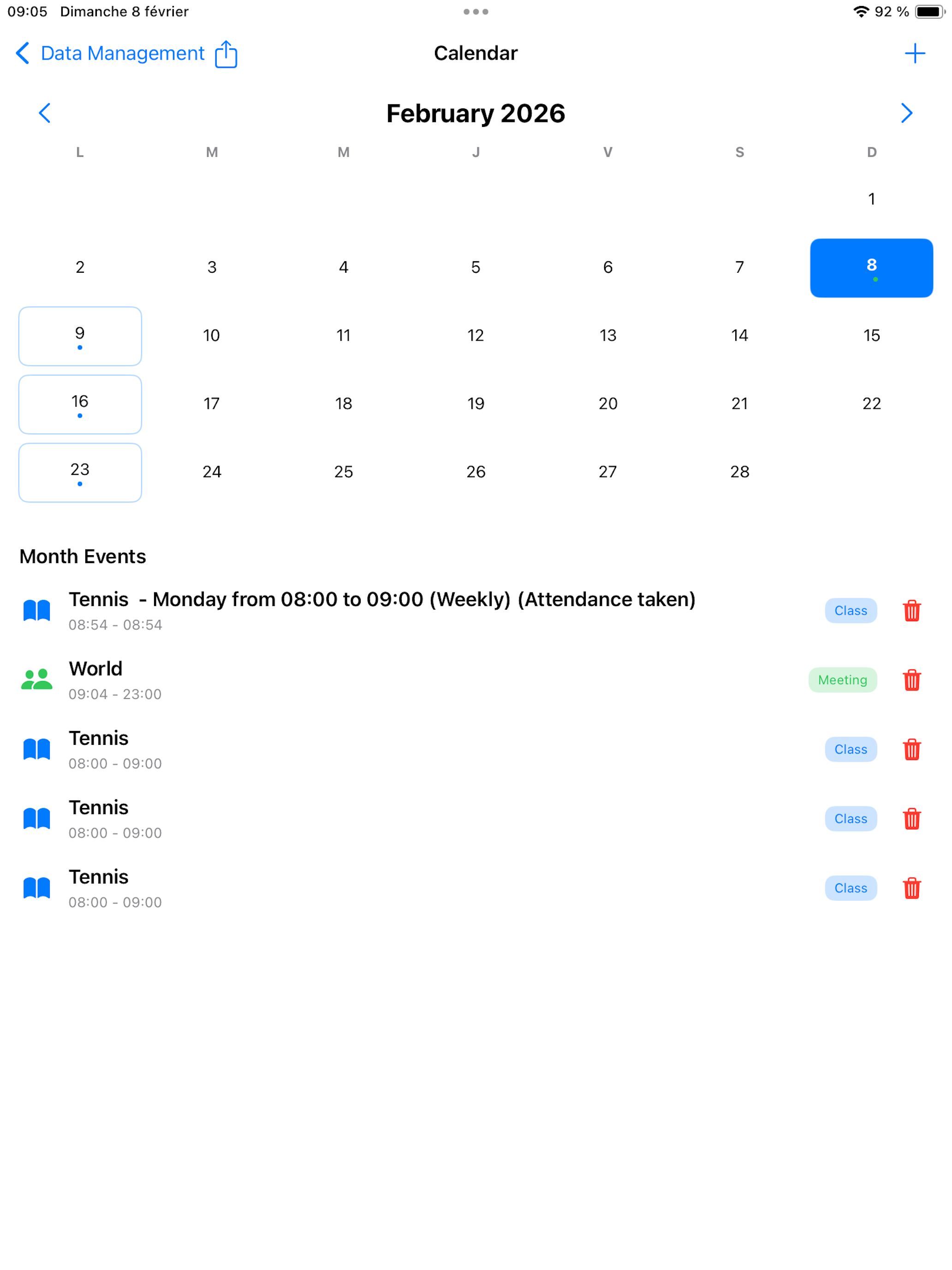This screenshot has width=952, height=1270.
Task: Select February 16 in calendar
Action: tap(80, 405)
